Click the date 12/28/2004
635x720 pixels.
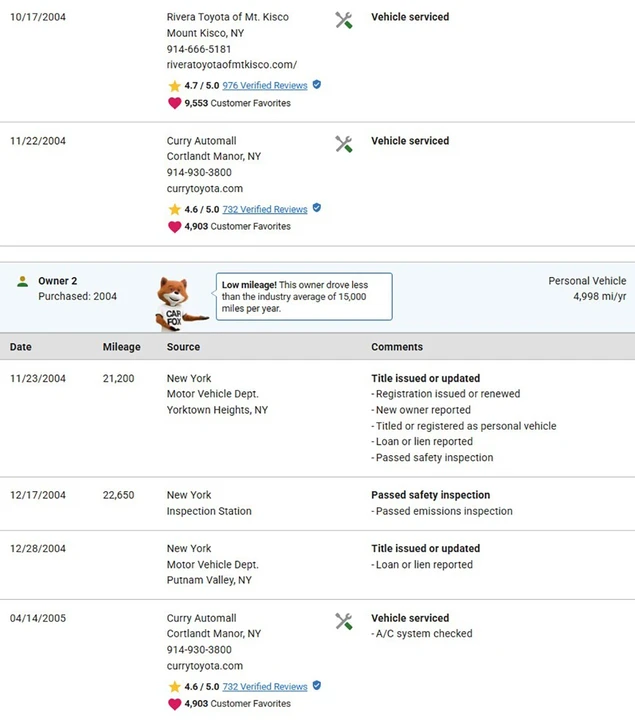click(x=38, y=549)
